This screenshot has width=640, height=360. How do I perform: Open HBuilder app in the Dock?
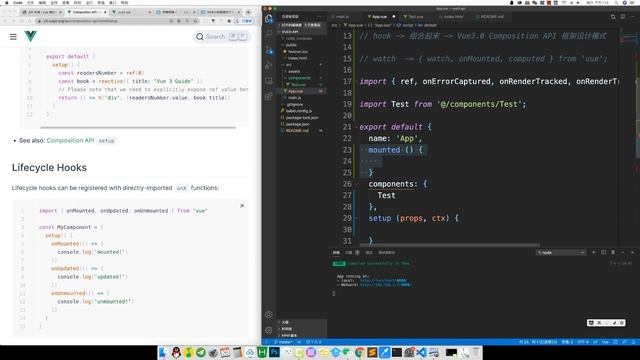click(262, 352)
